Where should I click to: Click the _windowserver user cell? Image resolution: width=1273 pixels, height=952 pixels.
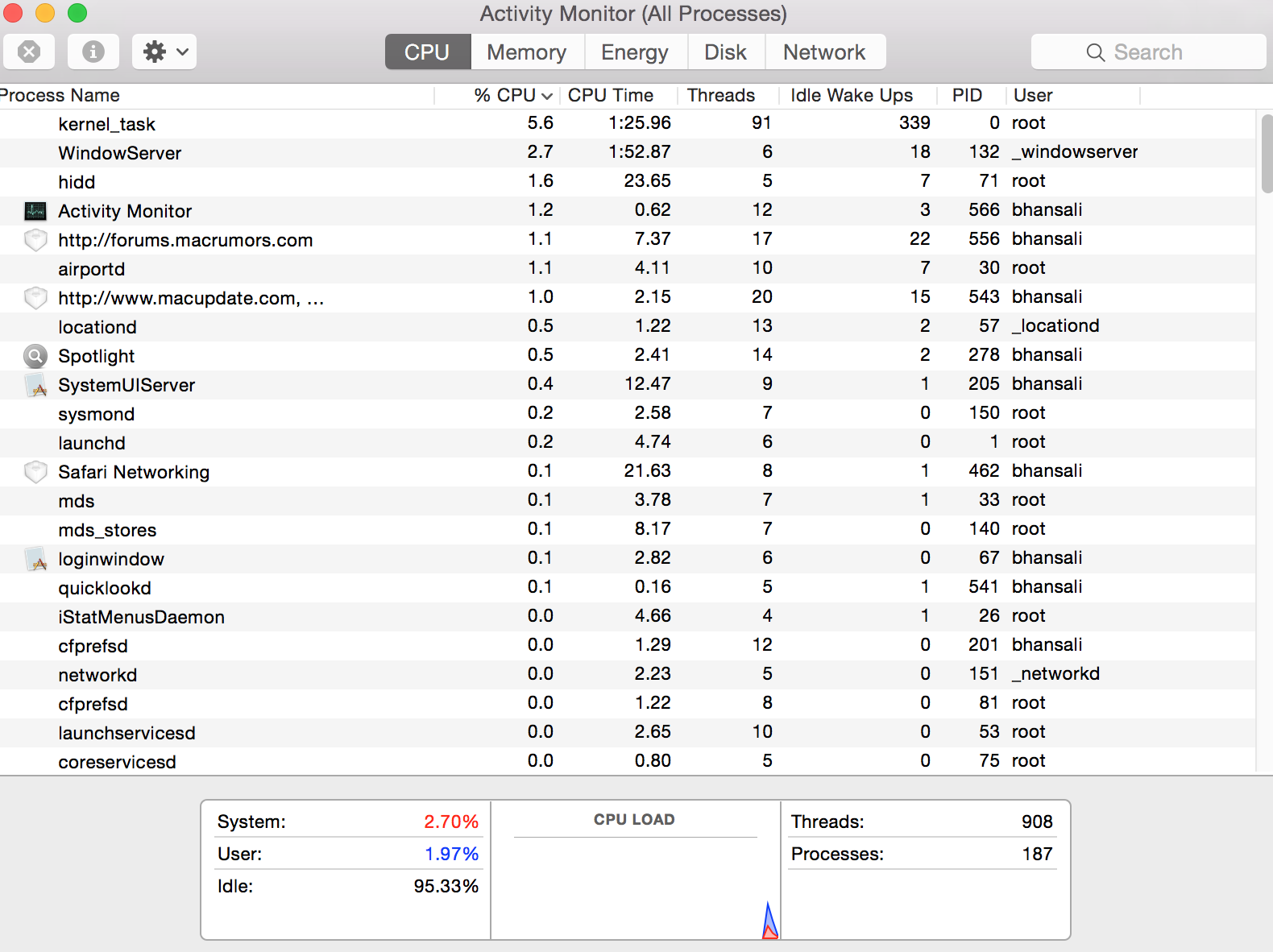1075,152
